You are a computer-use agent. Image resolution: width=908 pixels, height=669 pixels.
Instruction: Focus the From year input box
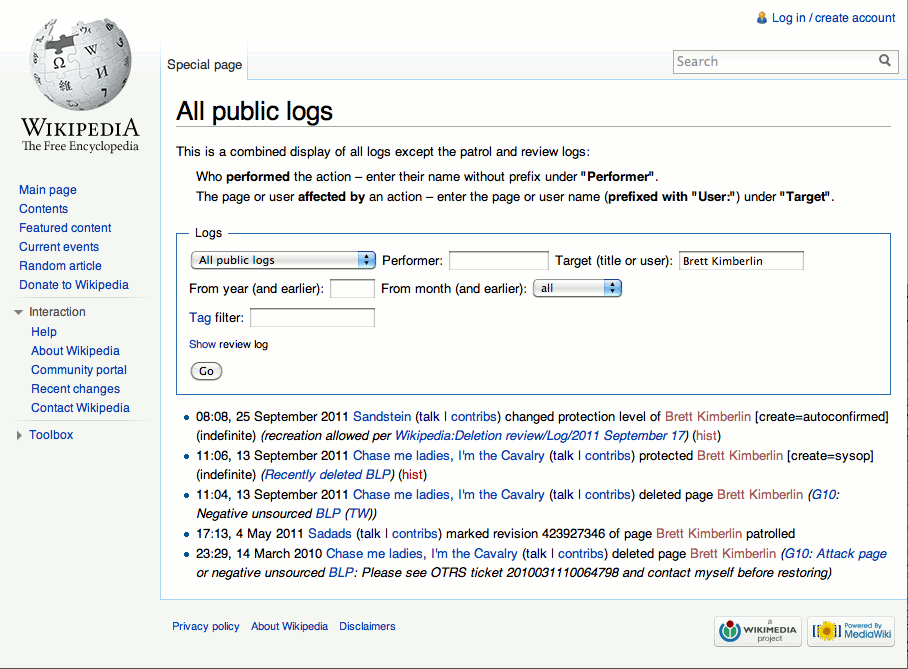(352, 289)
